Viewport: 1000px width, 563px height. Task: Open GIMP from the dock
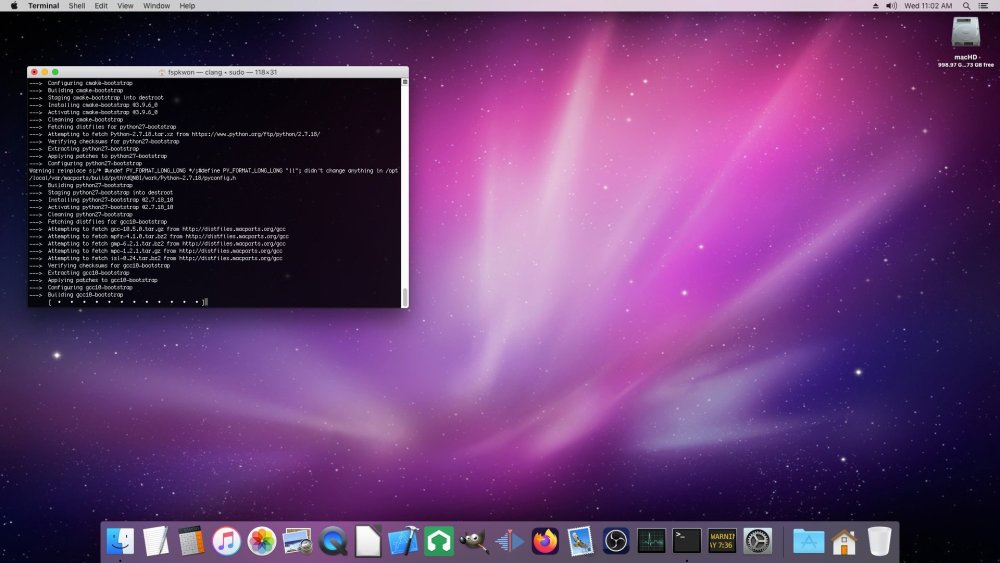474,541
